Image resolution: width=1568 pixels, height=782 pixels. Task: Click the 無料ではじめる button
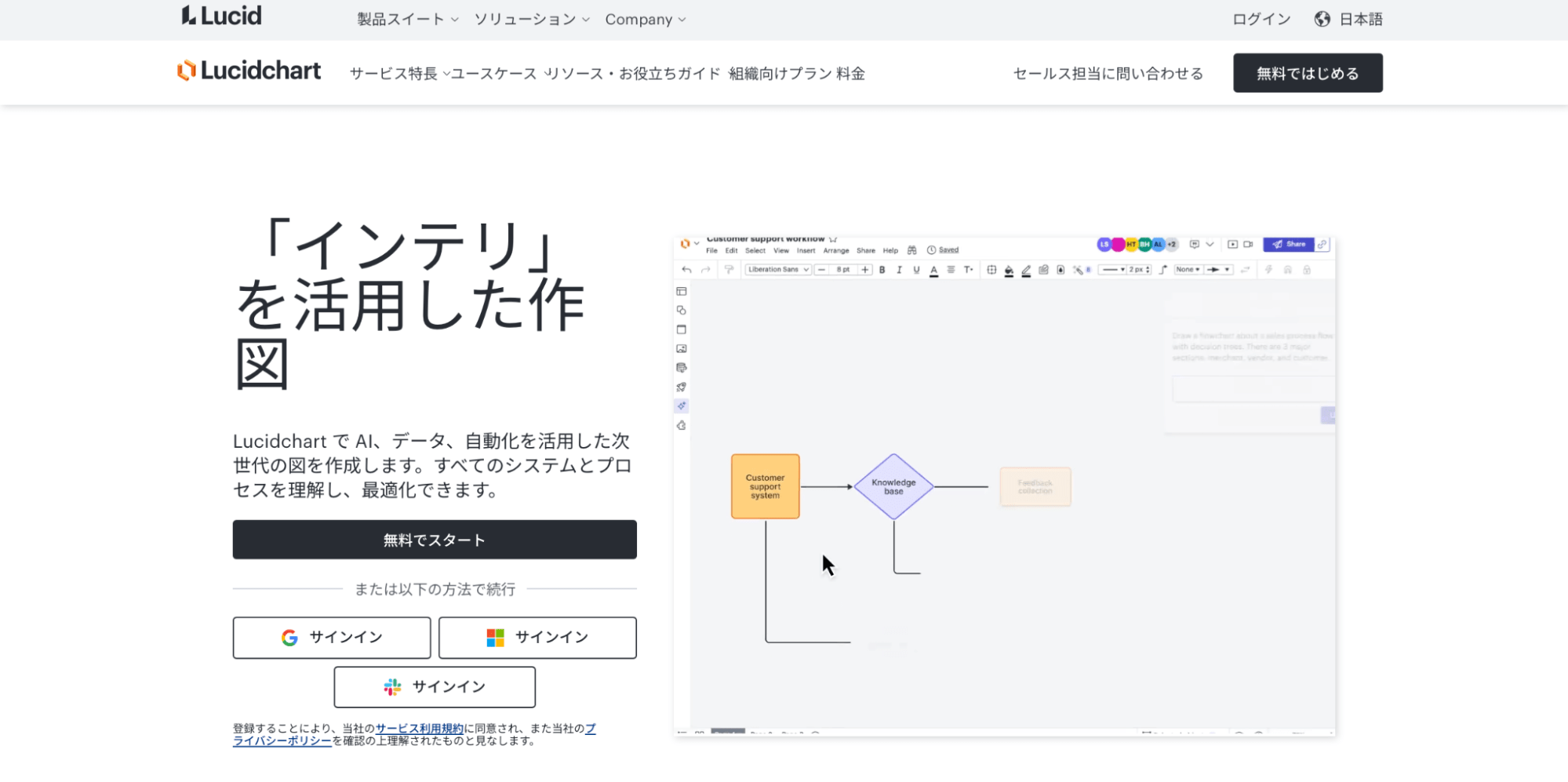point(1308,73)
